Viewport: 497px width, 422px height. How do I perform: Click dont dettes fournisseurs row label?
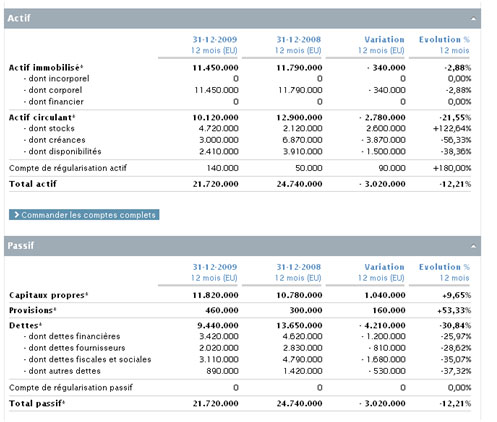click(74, 348)
